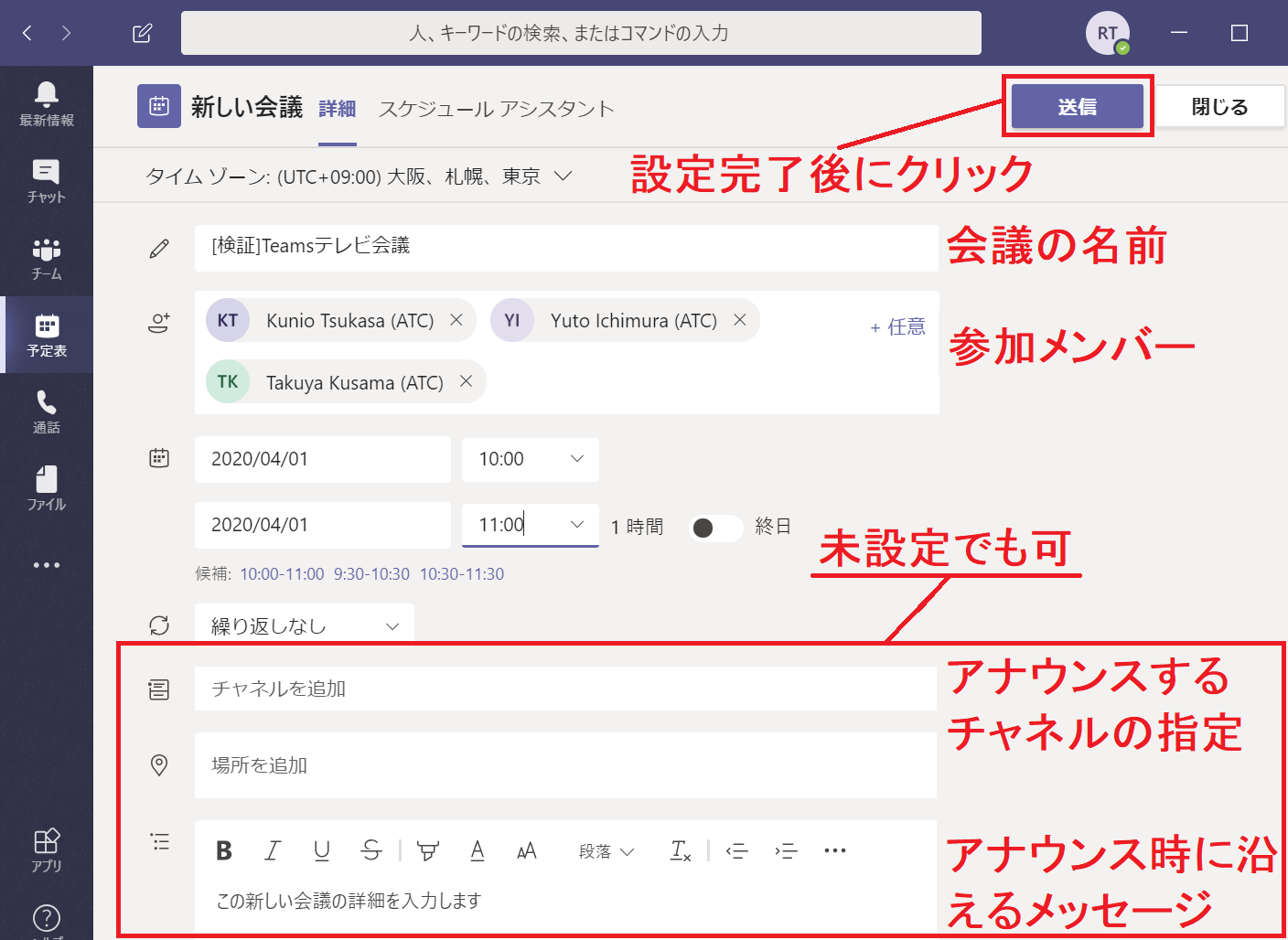Choose text highlight color
Image resolution: width=1288 pixels, height=940 pixels.
(427, 850)
